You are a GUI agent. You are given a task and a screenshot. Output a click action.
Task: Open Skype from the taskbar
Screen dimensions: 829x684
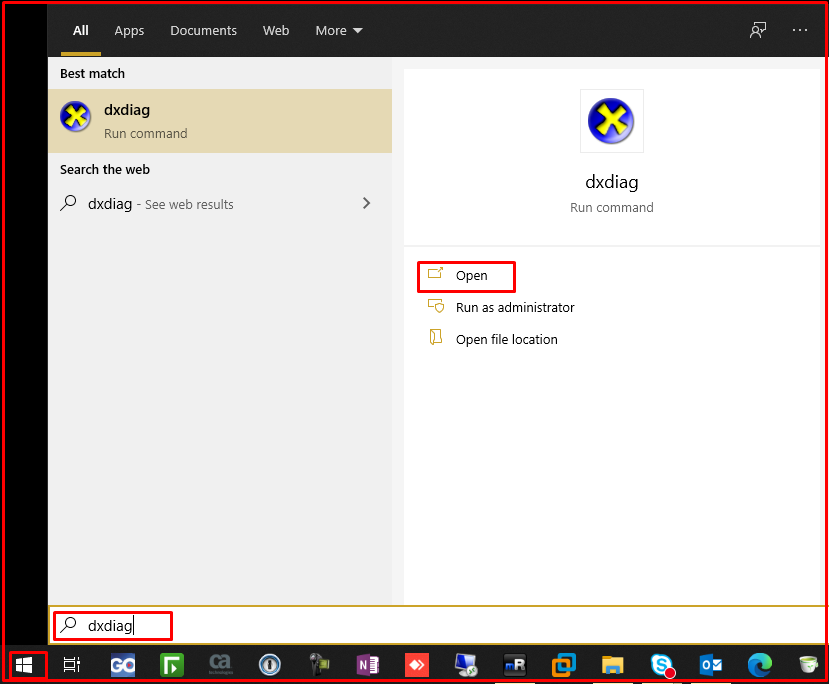point(662,665)
